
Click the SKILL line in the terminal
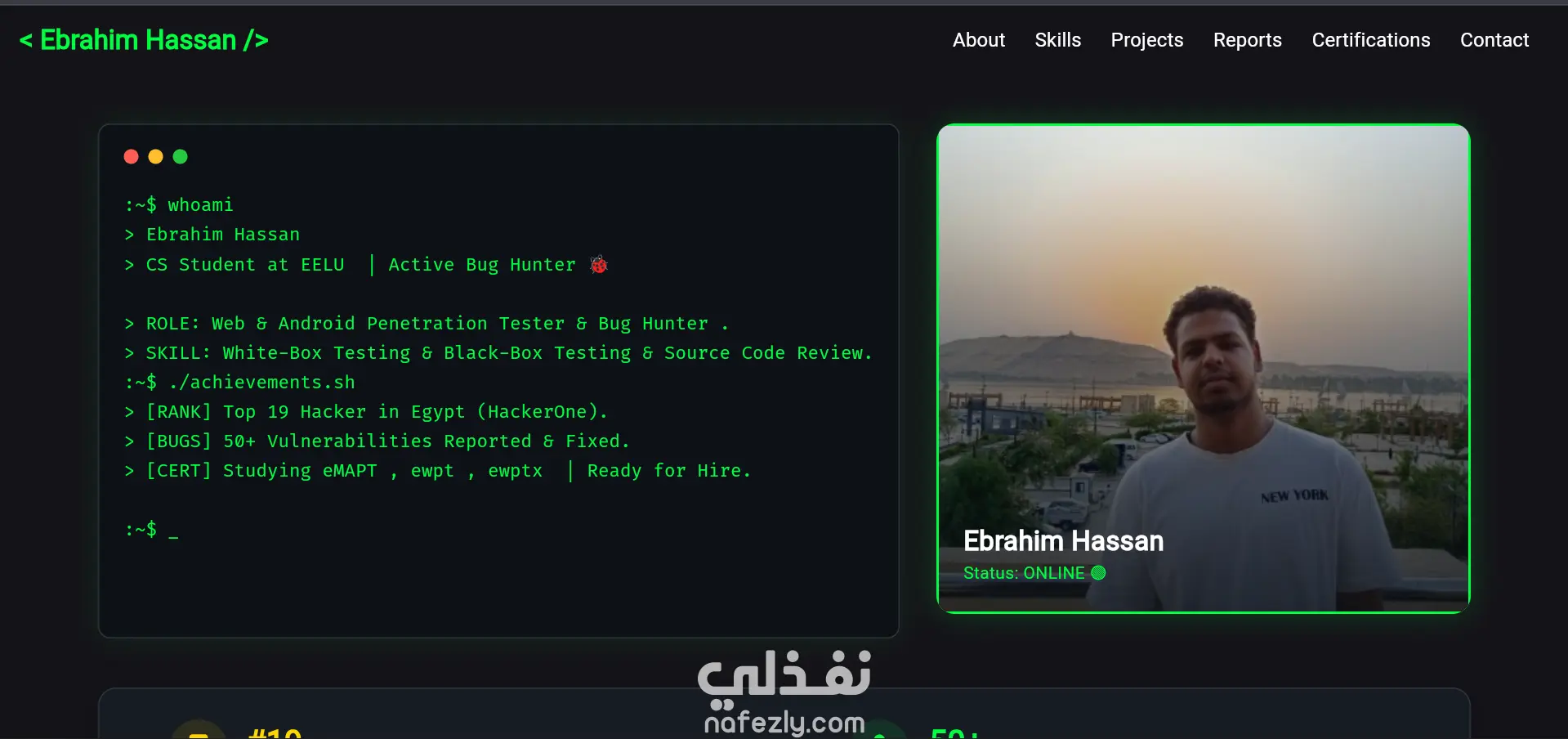[498, 353]
